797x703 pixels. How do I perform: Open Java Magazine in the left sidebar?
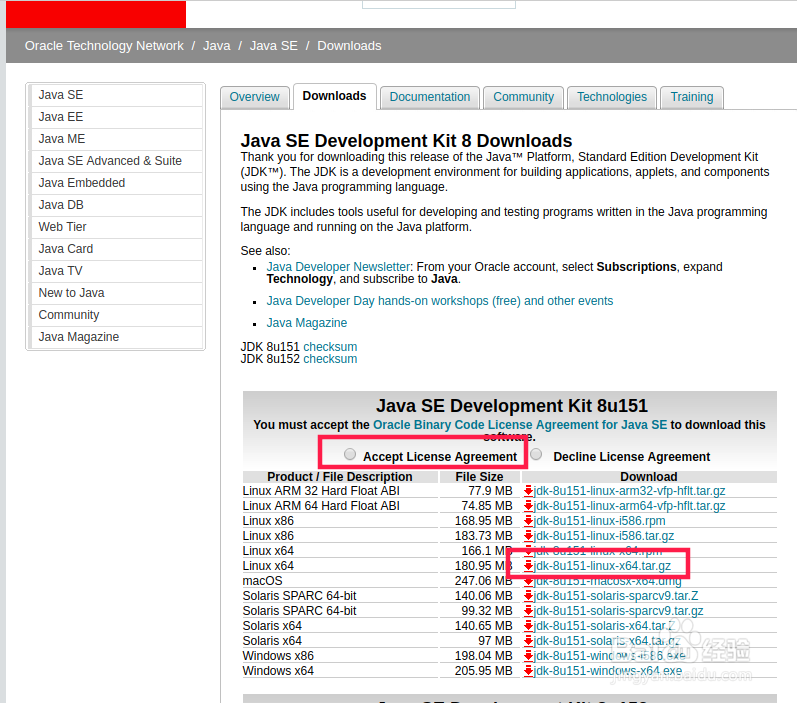pyautogui.click(x=116, y=337)
